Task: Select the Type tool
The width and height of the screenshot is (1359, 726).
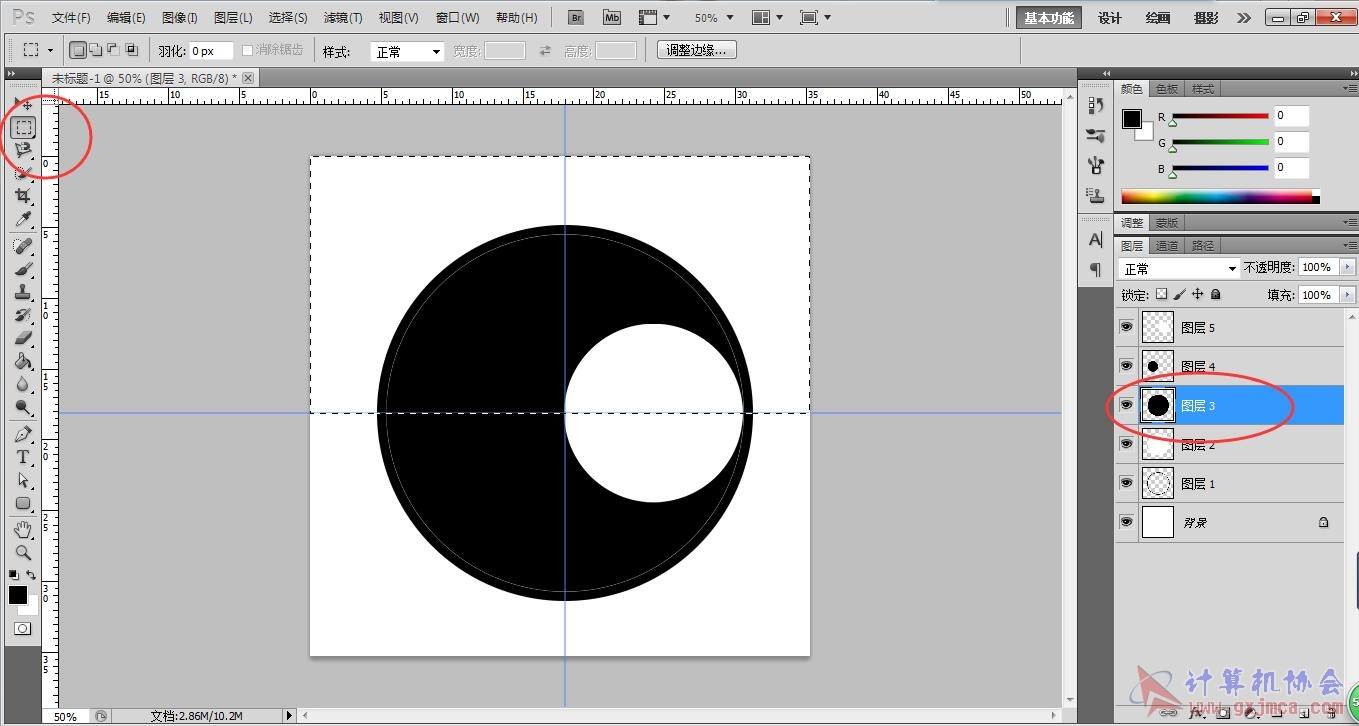Action: pyautogui.click(x=23, y=457)
